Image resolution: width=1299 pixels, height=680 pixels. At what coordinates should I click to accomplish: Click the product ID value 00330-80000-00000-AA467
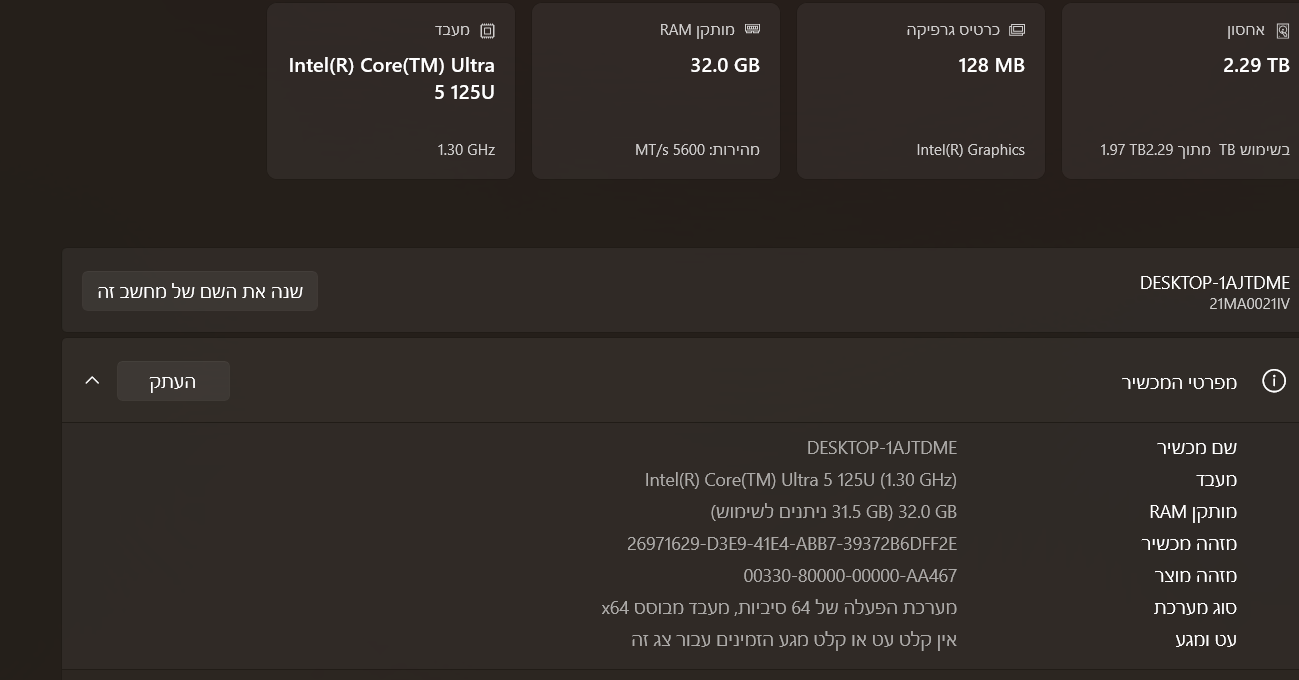(849, 576)
